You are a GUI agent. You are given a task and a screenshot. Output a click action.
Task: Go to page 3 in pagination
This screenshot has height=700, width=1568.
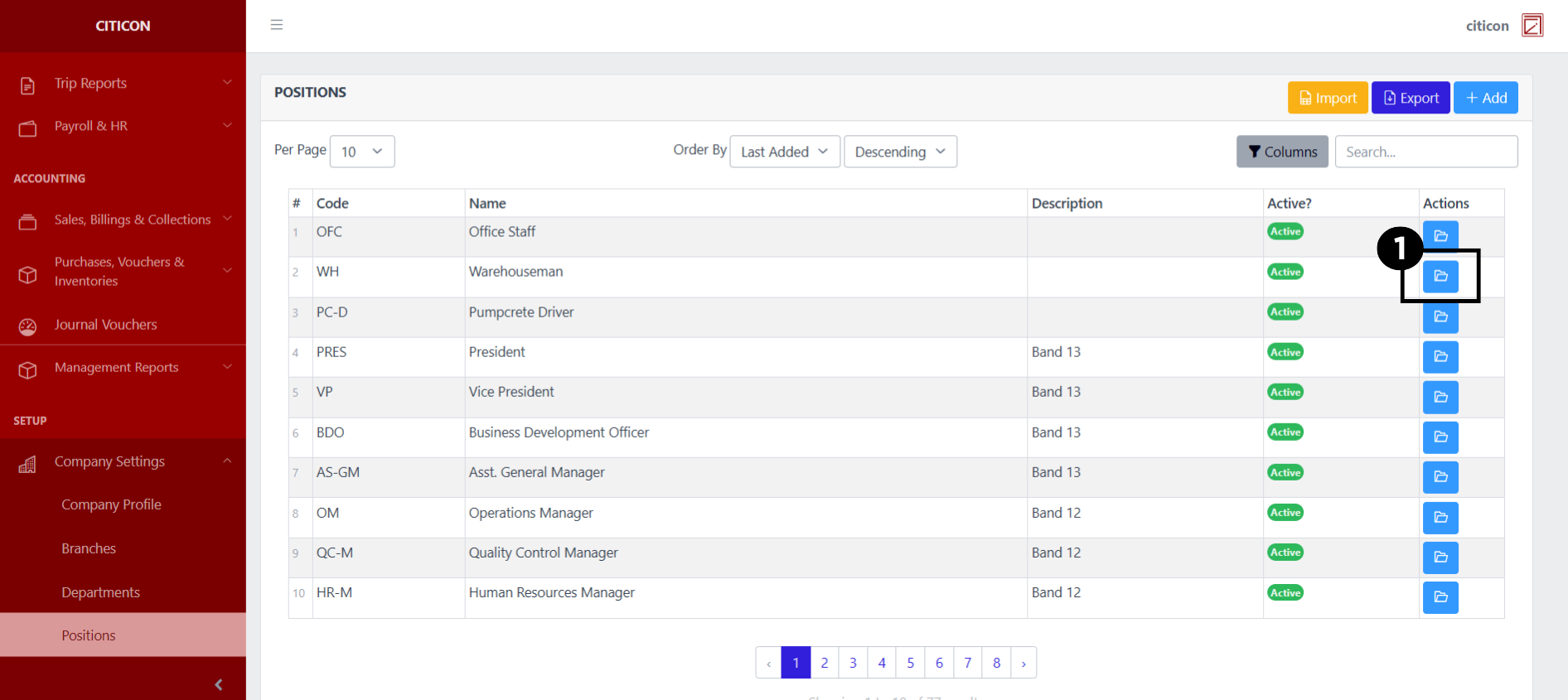pos(853,663)
